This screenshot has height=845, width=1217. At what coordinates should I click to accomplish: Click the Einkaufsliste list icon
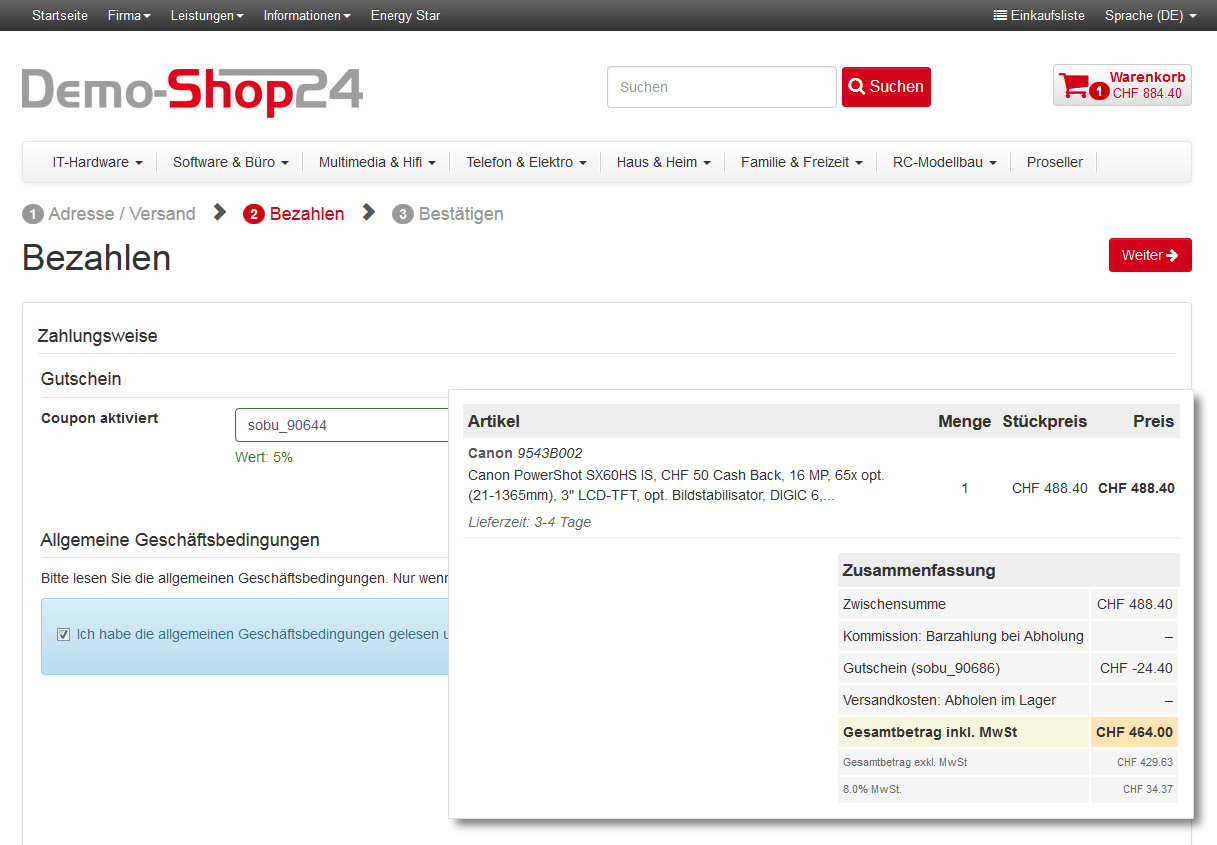1000,16
